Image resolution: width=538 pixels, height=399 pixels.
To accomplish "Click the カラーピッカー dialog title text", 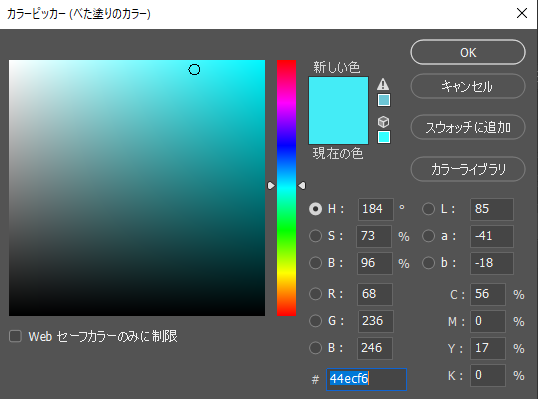I will pos(79,14).
